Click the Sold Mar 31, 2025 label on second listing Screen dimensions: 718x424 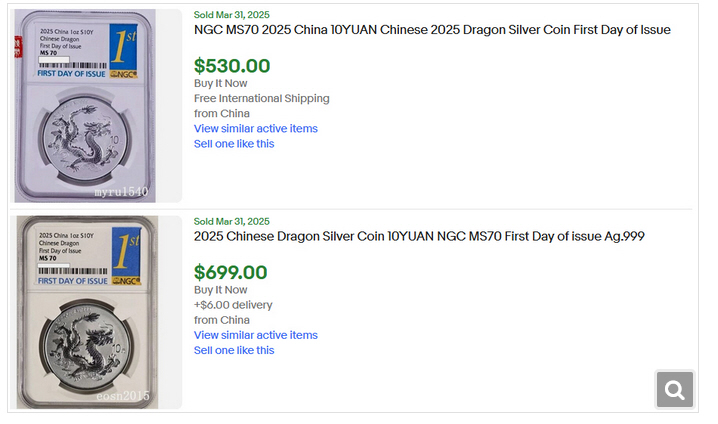[231, 221]
